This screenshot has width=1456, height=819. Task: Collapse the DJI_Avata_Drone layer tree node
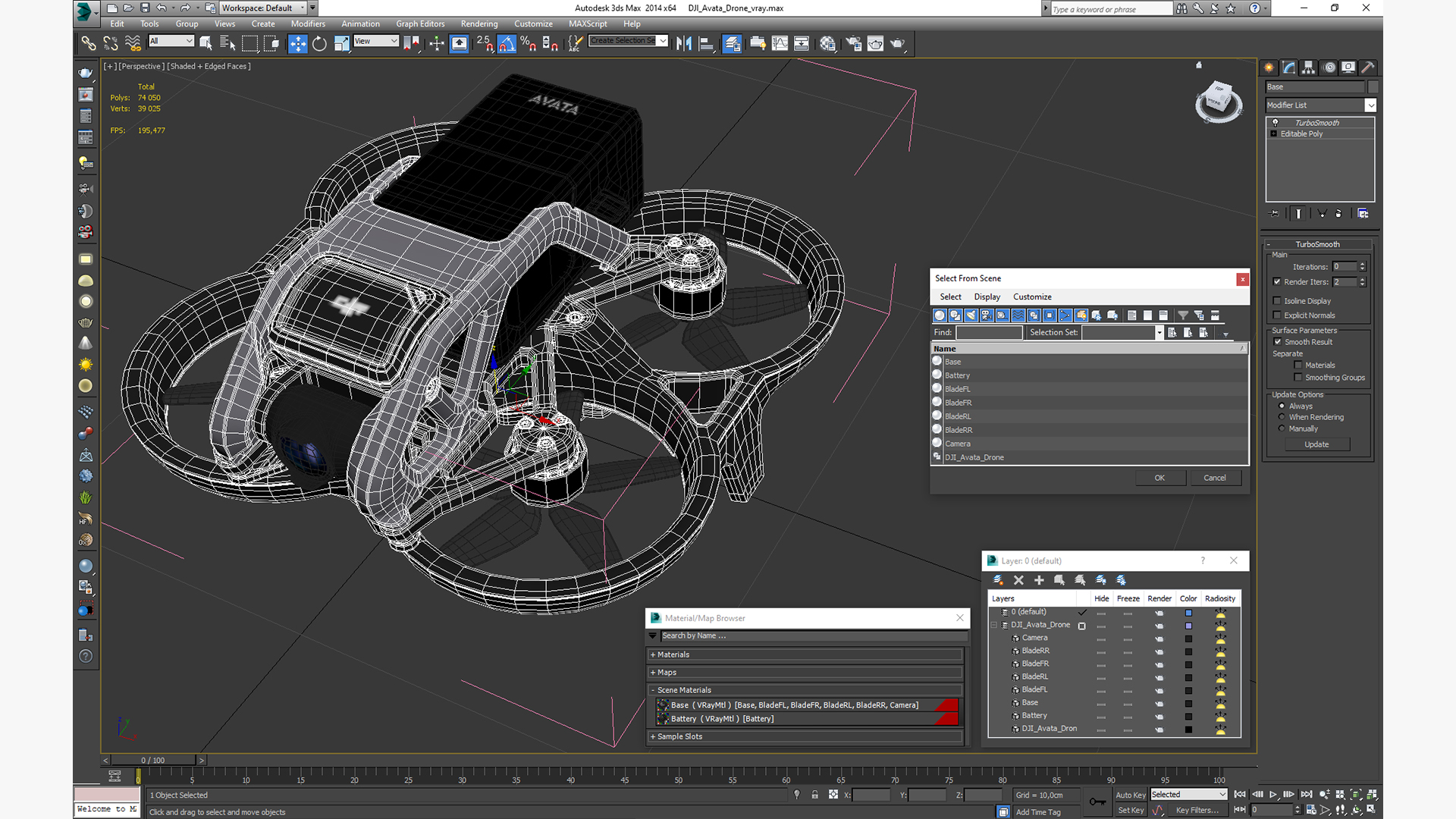tap(994, 626)
